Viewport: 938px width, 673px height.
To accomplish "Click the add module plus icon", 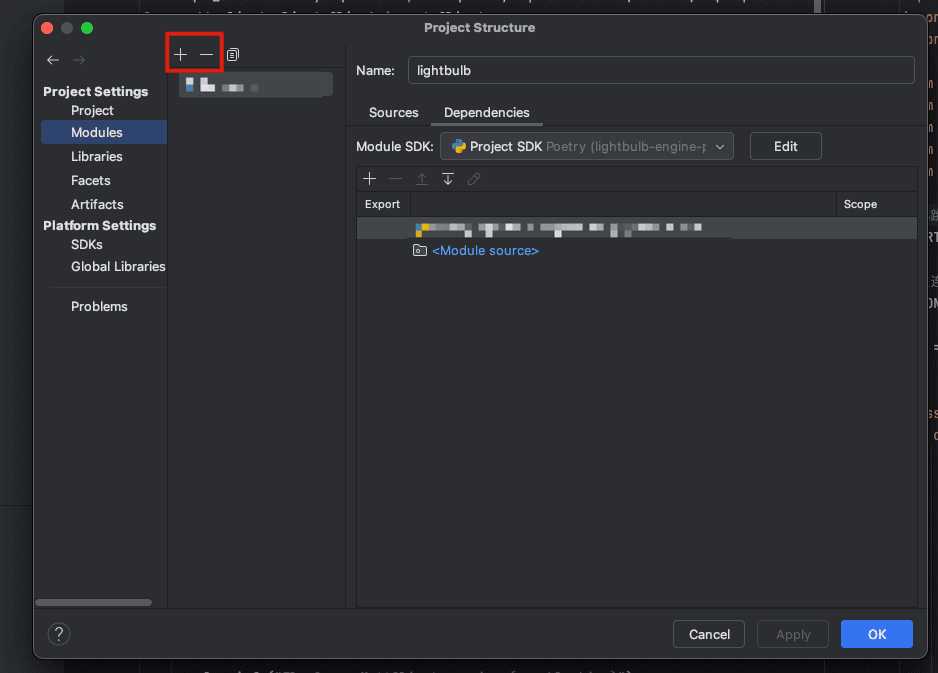I will (x=180, y=55).
